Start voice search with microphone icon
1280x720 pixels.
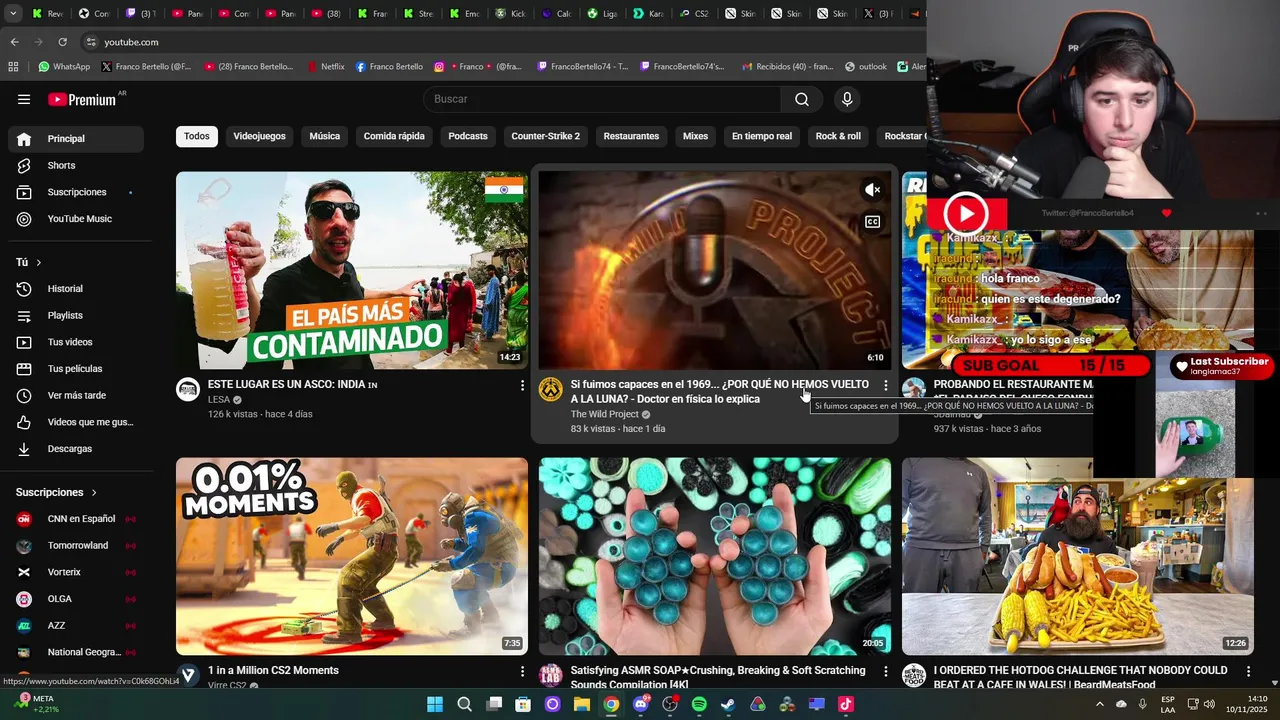(x=847, y=99)
